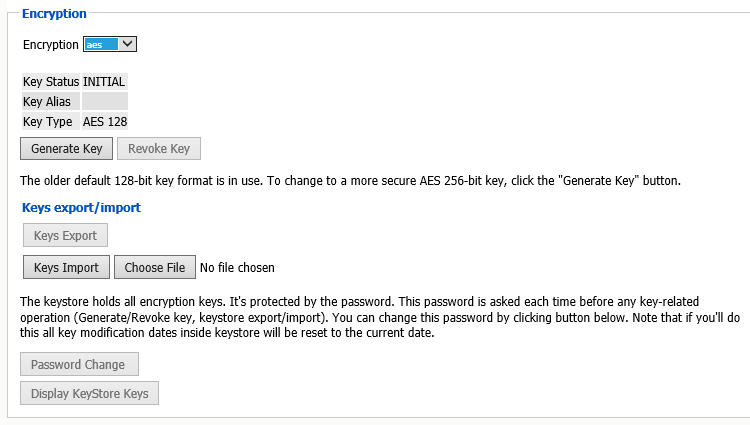This screenshot has height=425, width=750.
Task: Open the Choose File picker
Action: (155, 268)
